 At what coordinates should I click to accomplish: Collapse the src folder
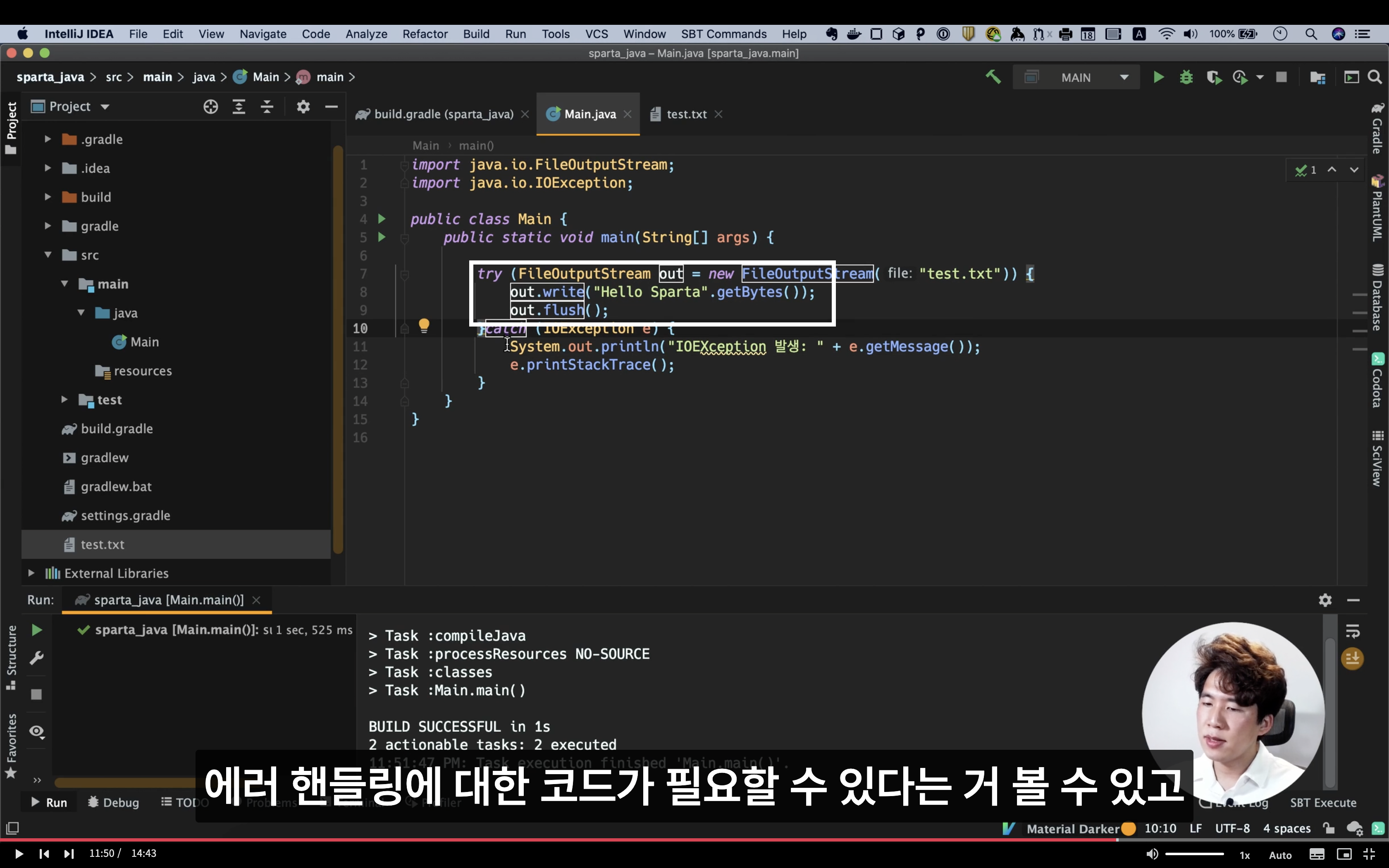click(x=48, y=254)
